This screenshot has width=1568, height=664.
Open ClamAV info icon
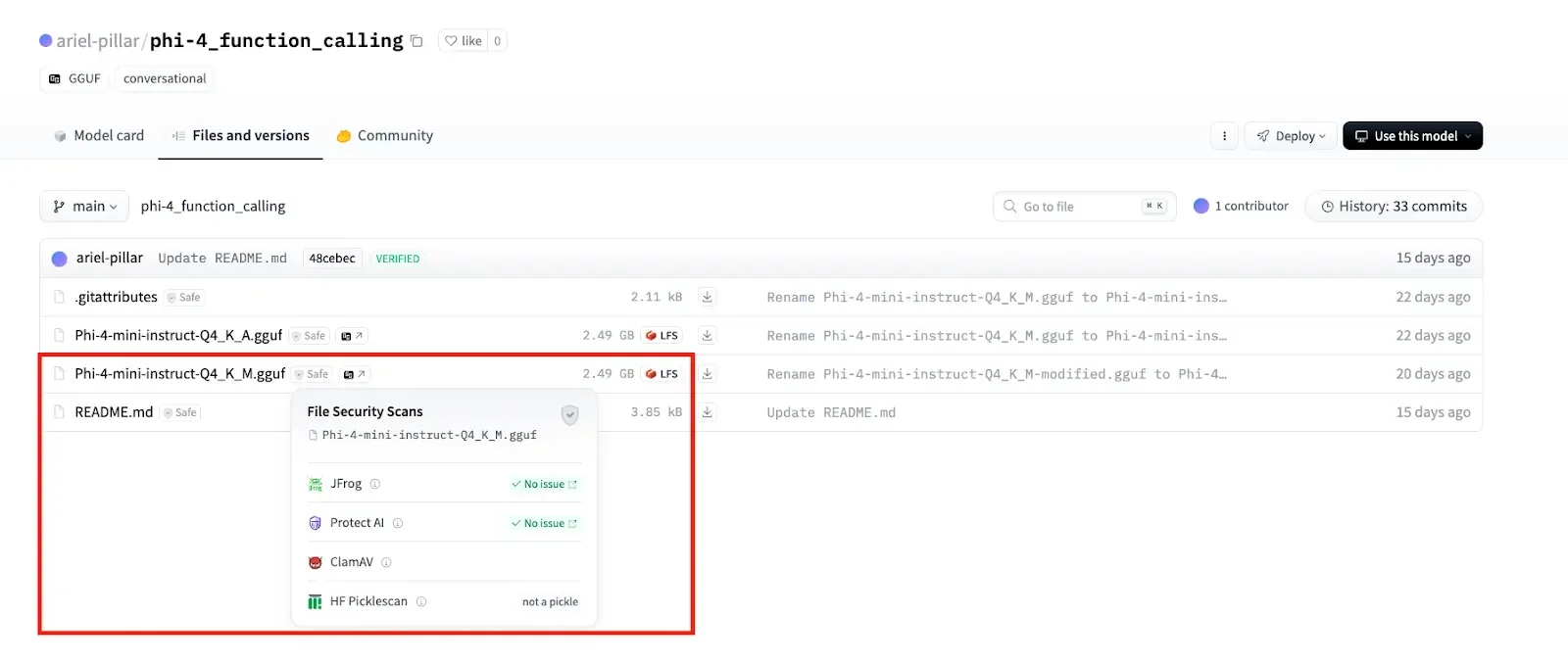386,562
